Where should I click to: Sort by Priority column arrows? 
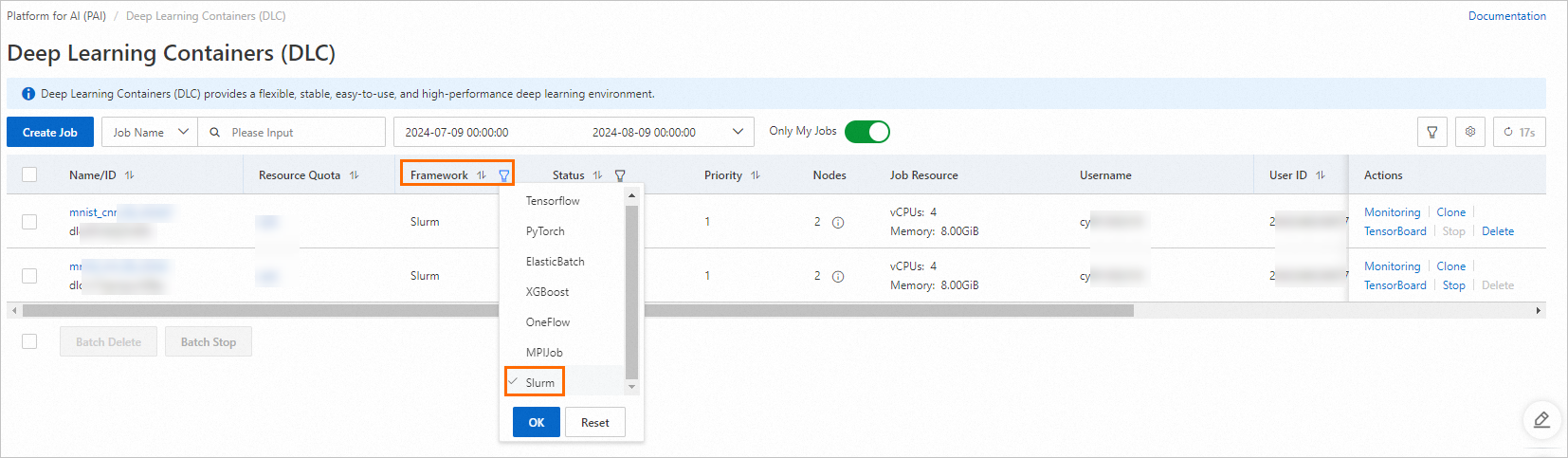(756, 175)
